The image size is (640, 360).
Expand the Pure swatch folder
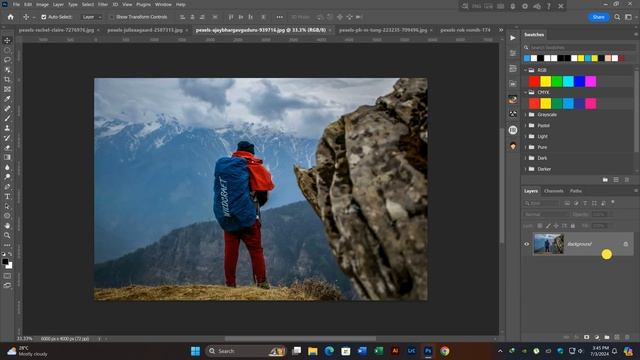[x=525, y=147]
